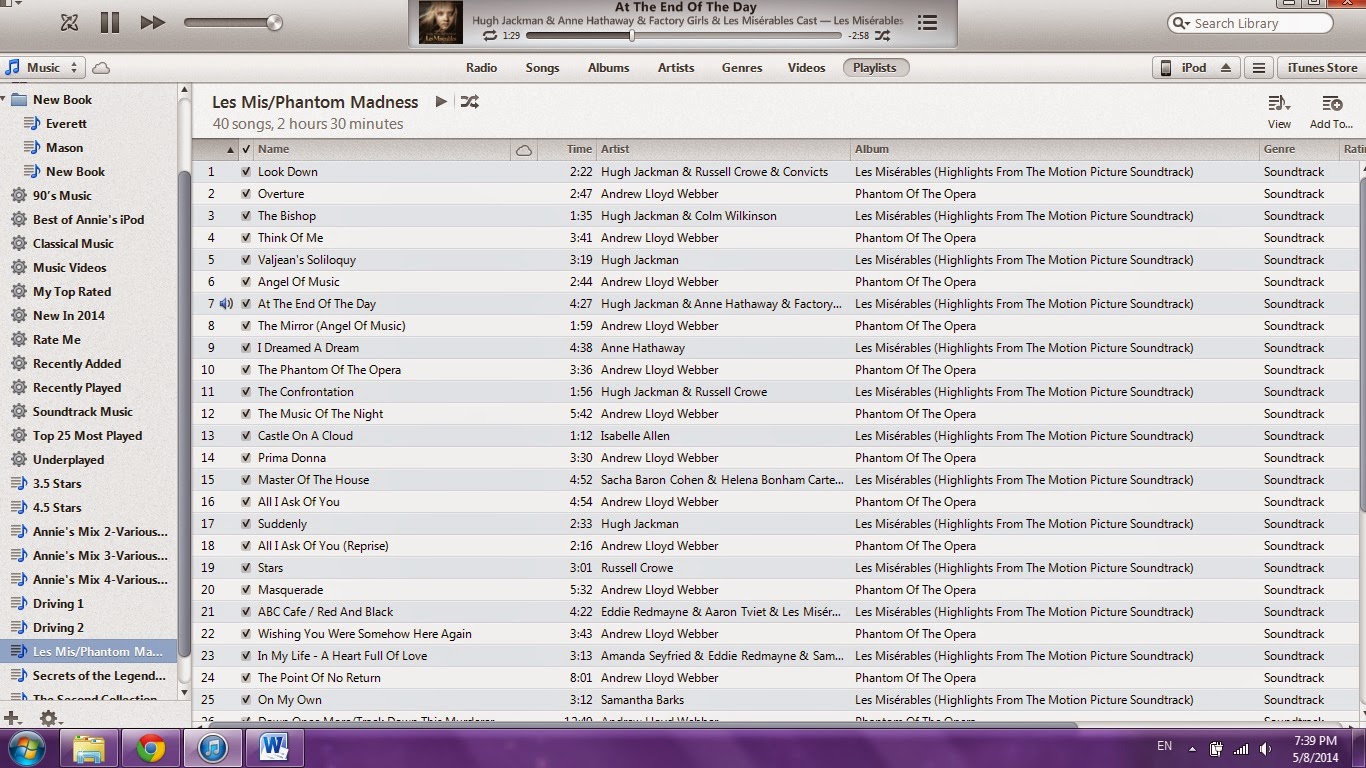Uncheck the Think Of Me checkbox
Viewport: 1366px width, 768px height.
point(246,237)
